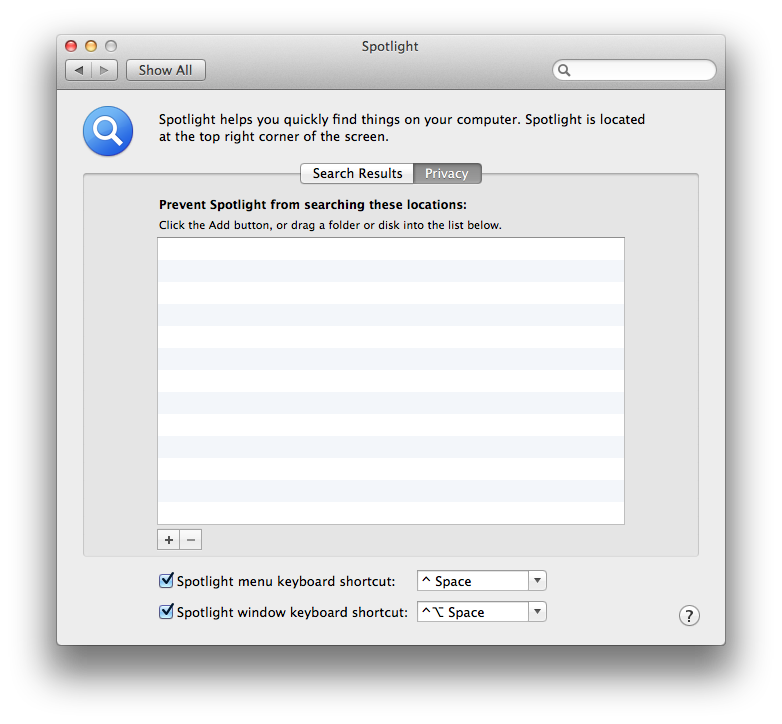Click the back navigation arrow
This screenshot has height=724, width=782.
[79, 70]
